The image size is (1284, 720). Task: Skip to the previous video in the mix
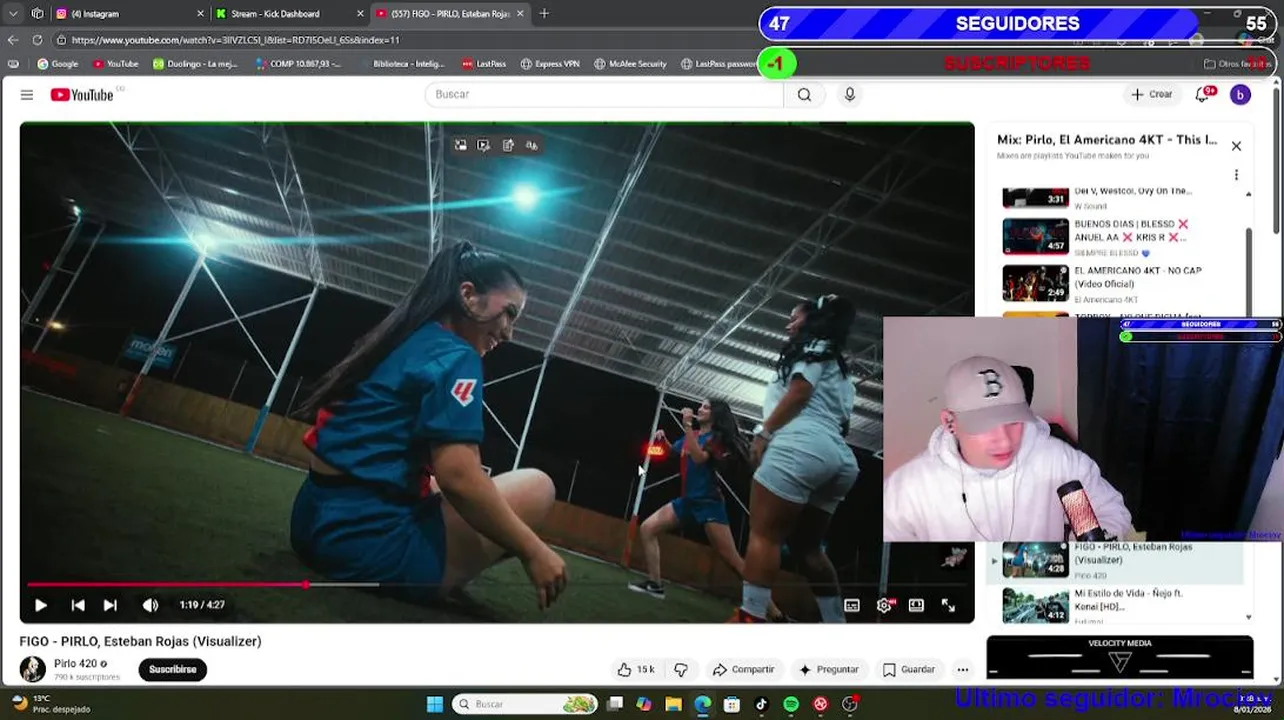(78, 605)
